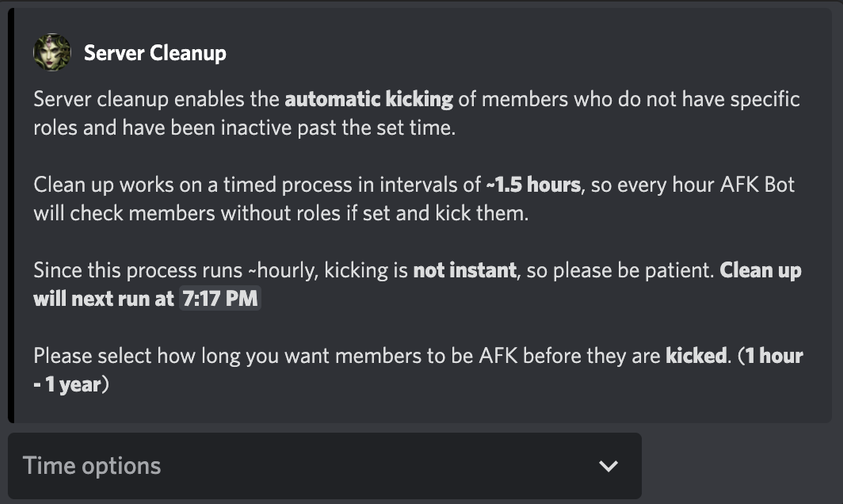Click the Server Cleanup embed title
The width and height of the screenshot is (843, 504).
tap(155, 53)
